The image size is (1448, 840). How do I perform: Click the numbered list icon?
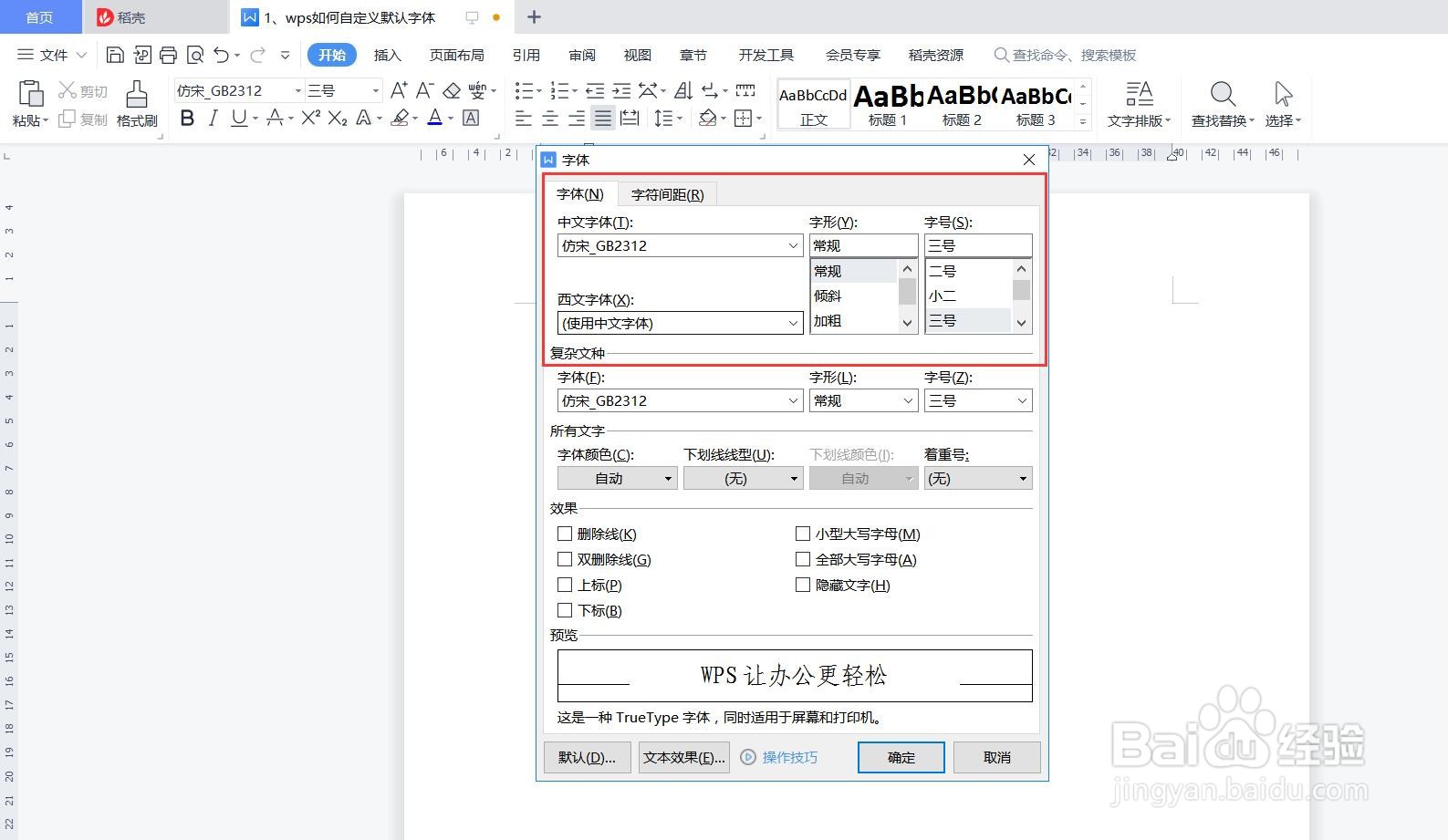click(559, 90)
